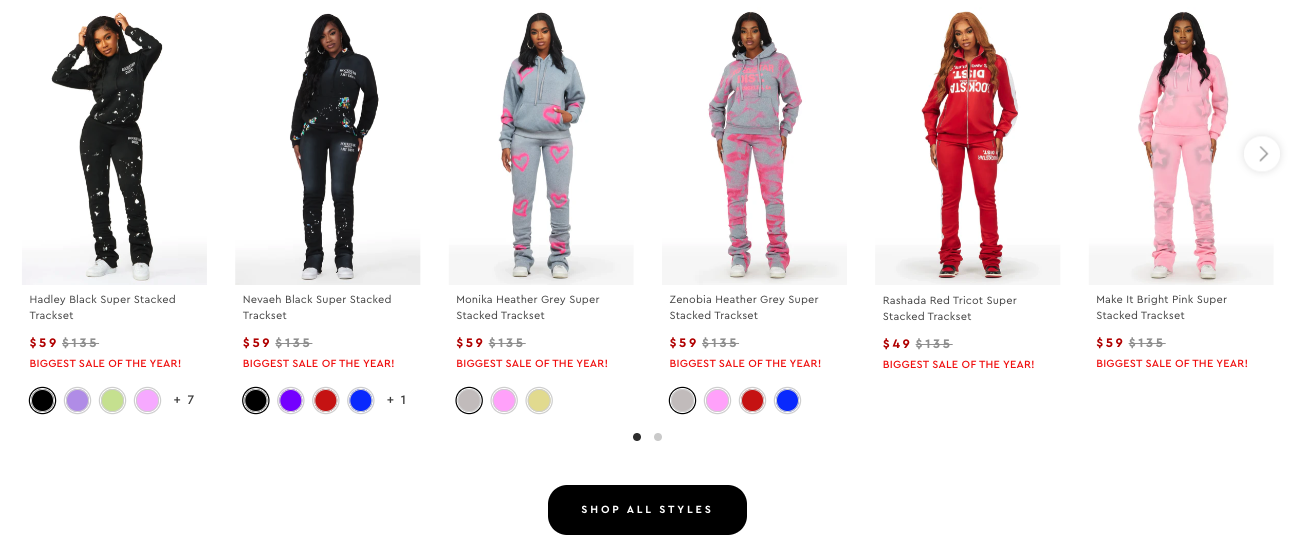The image size is (1292, 547).
Task: Click the next carousel arrow
Action: [x=1262, y=154]
